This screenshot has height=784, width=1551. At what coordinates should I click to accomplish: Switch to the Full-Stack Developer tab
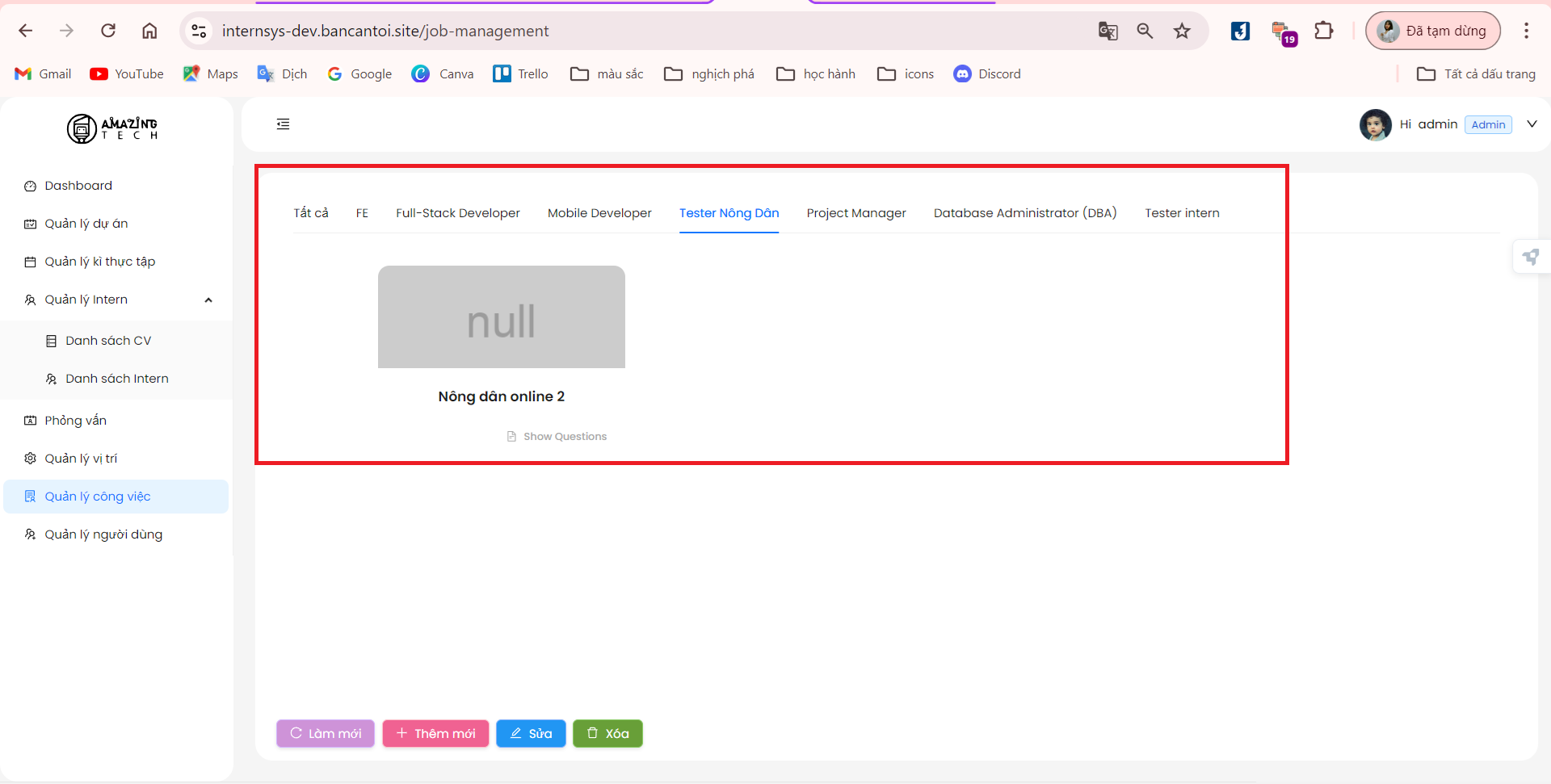tap(457, 213)
